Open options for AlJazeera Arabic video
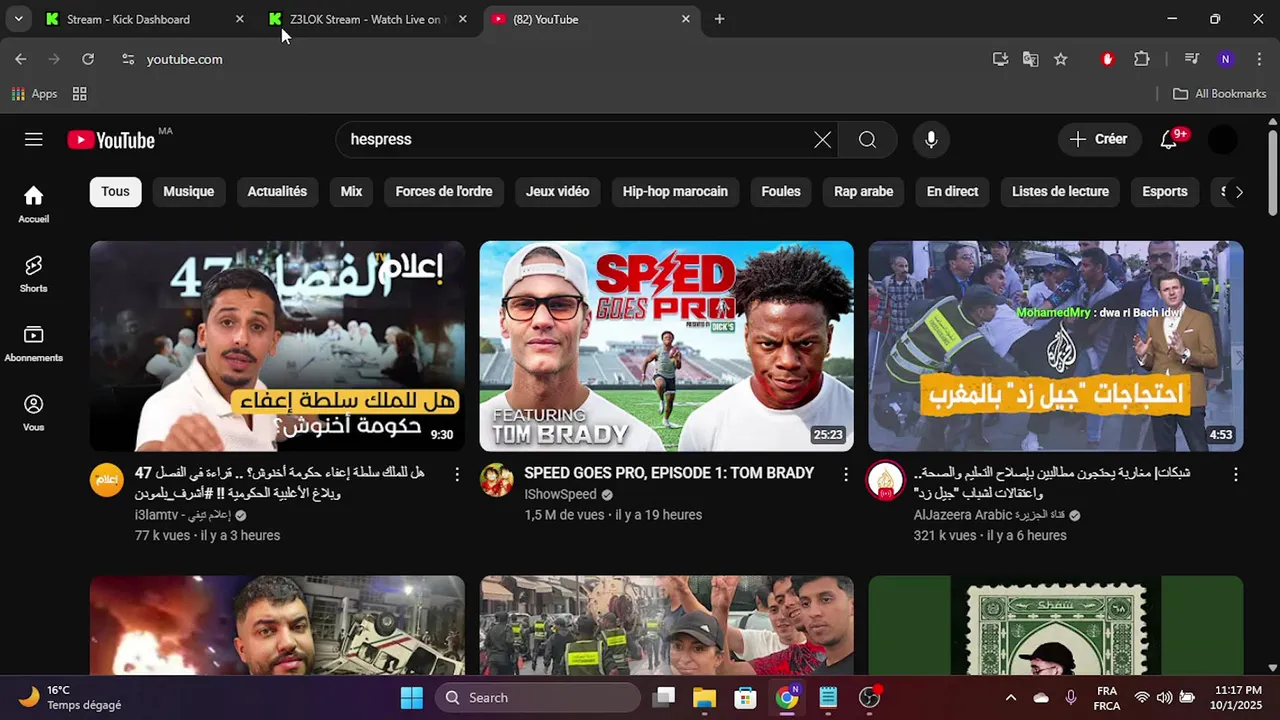 point(1235,474)
